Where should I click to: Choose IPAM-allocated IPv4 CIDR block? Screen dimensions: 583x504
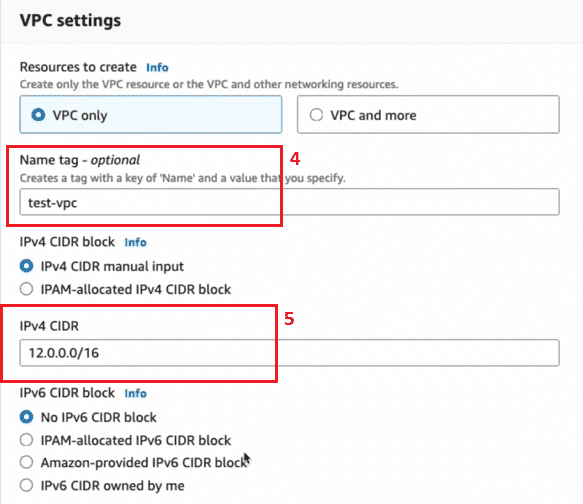tap(125, 289)
